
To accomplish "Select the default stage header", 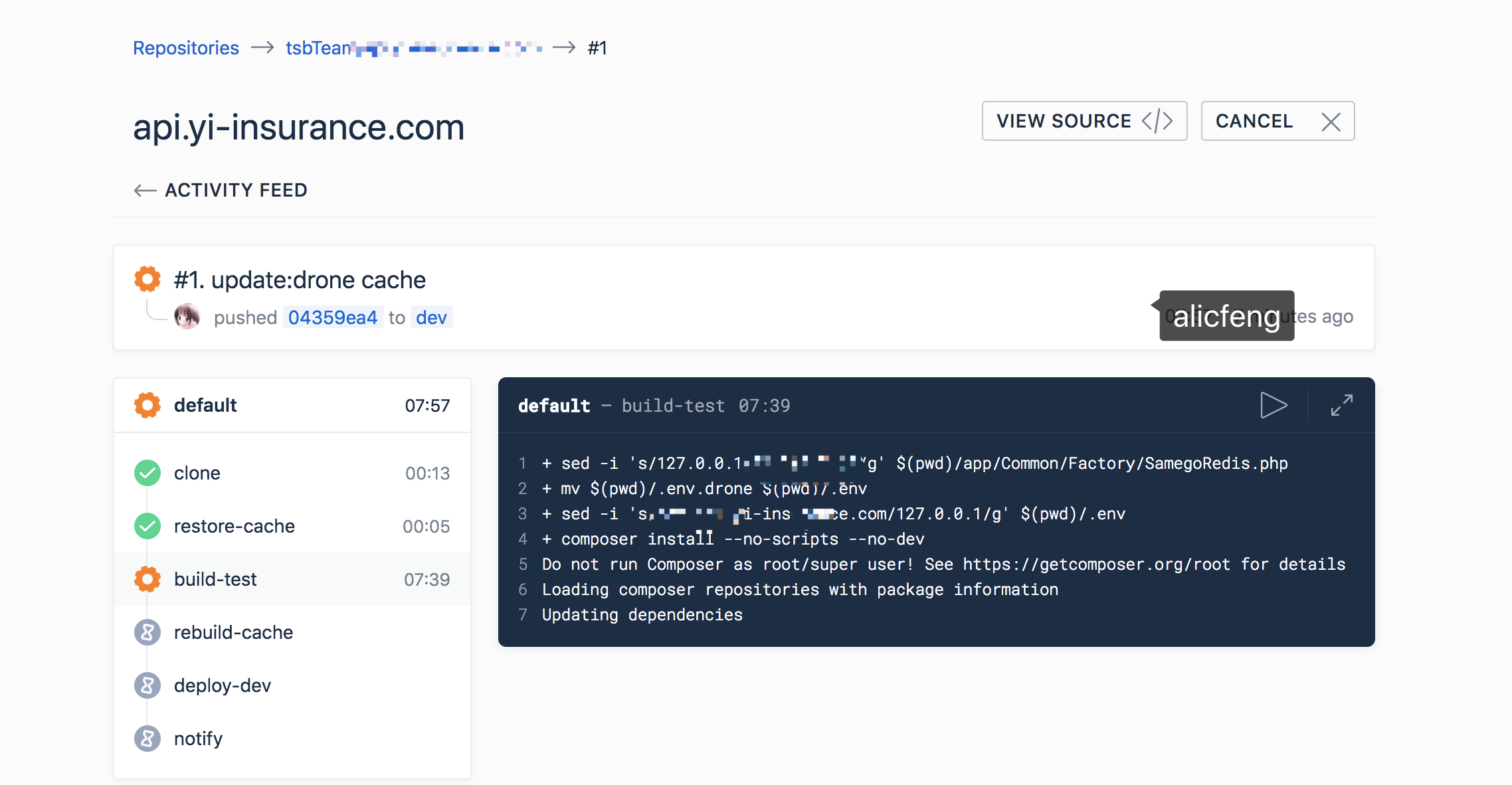I will pyautogui.click(x=292, y=405).
